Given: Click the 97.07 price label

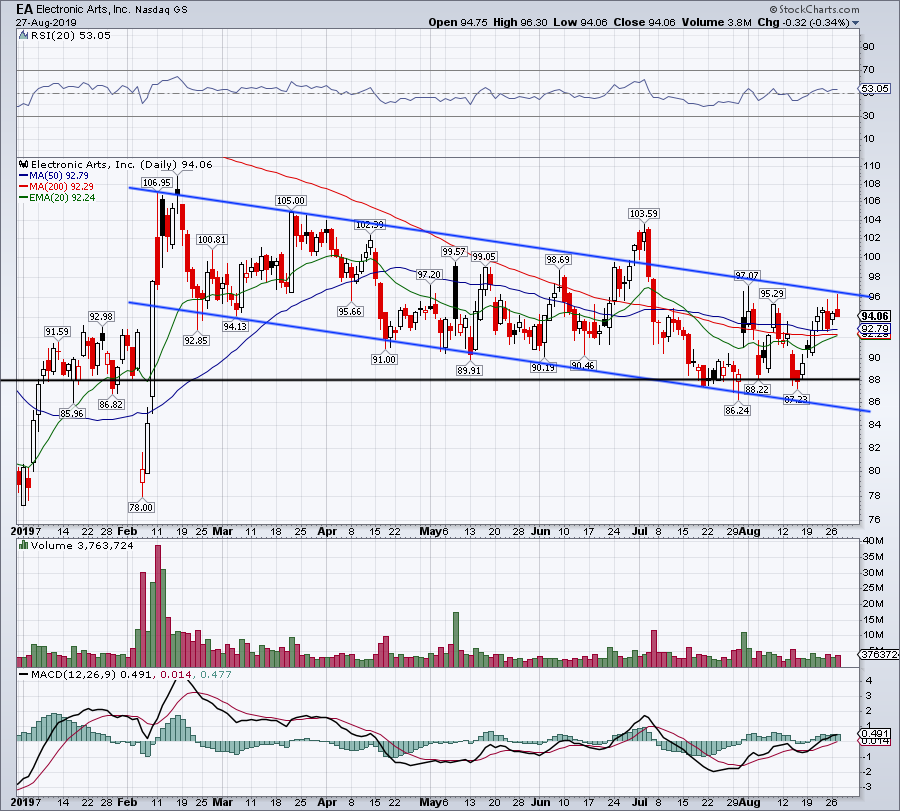Looking at the screenshot, I should pyautogui.click(x=746, y=276).
